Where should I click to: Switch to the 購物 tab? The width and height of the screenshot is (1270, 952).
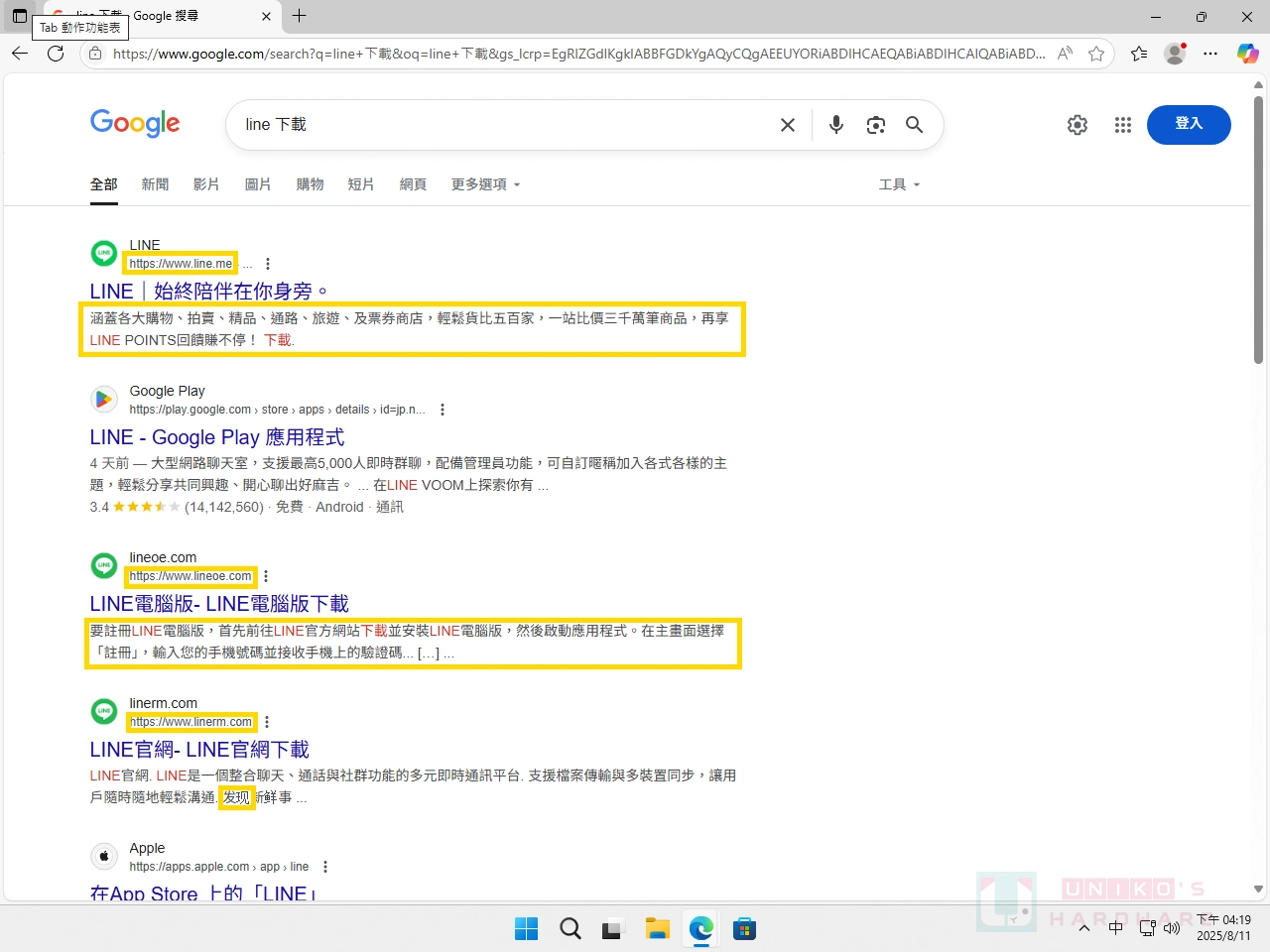310,184
